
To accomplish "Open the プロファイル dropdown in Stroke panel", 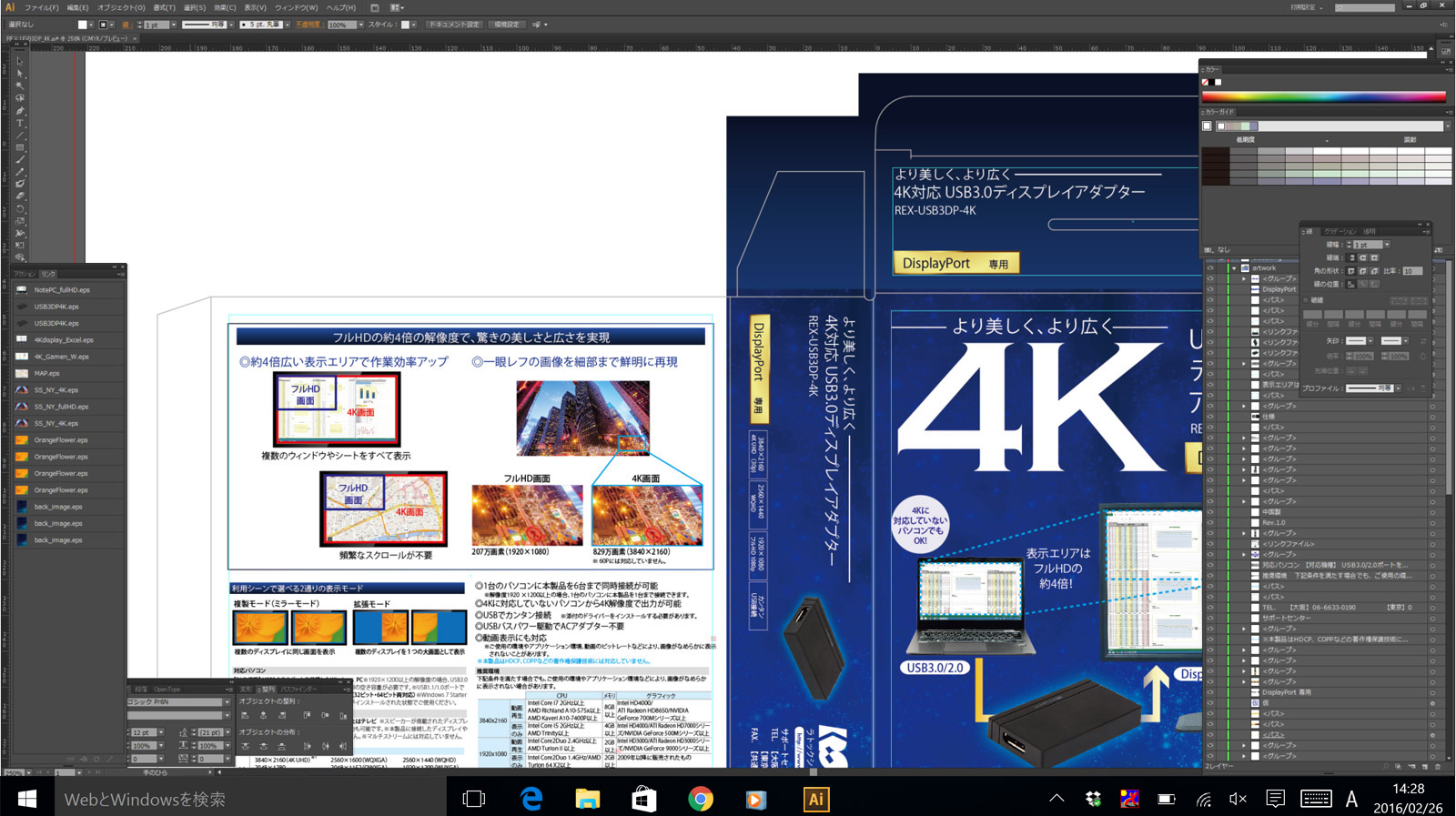I will pos(1398,388).
